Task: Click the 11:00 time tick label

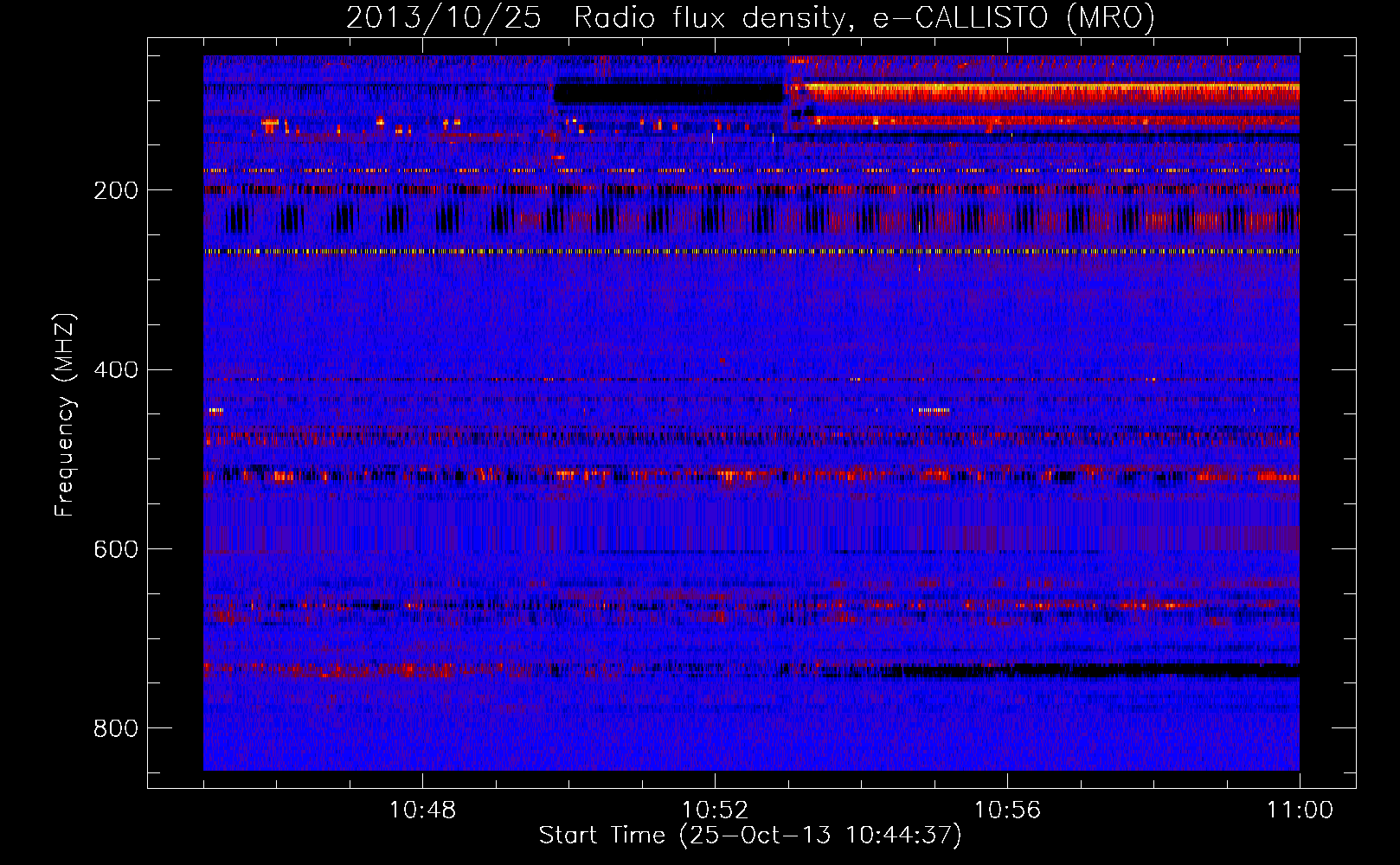Action: pos(1300,811)
